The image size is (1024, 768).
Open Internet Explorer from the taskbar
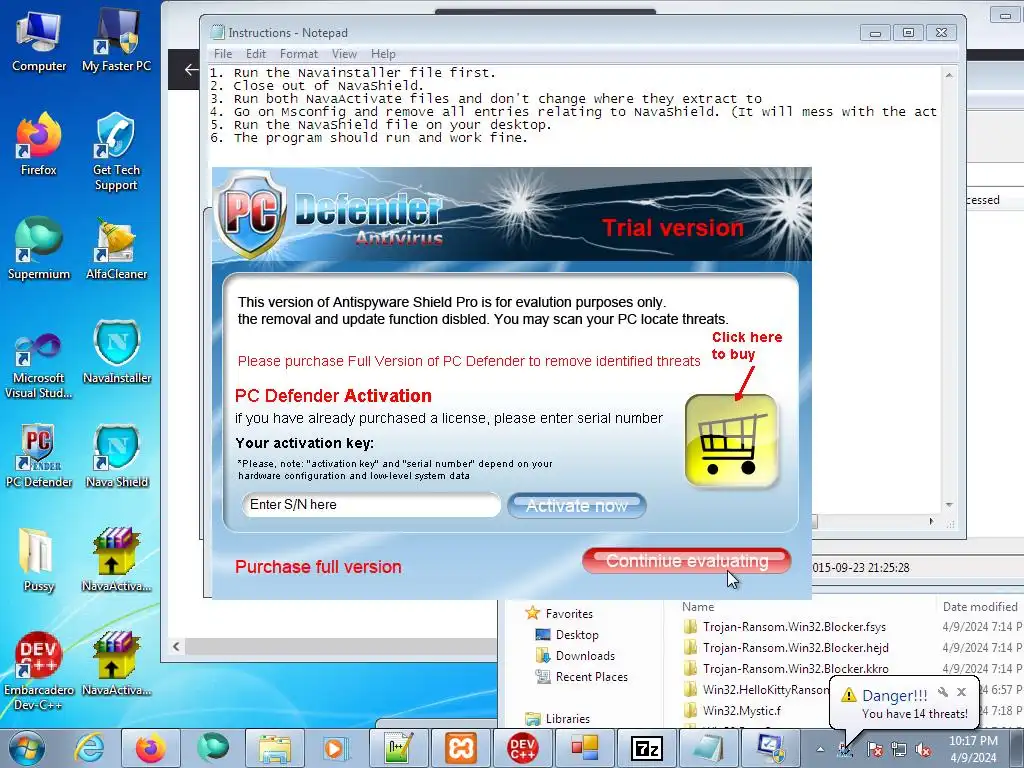(x=89, y=748)
